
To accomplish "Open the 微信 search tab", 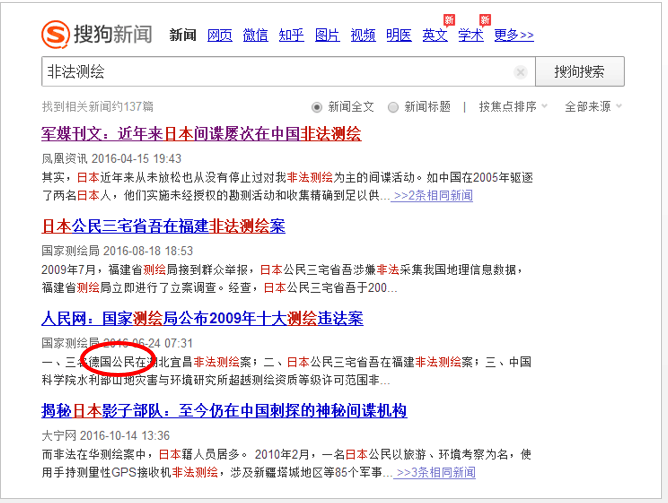I will [256, 35].
